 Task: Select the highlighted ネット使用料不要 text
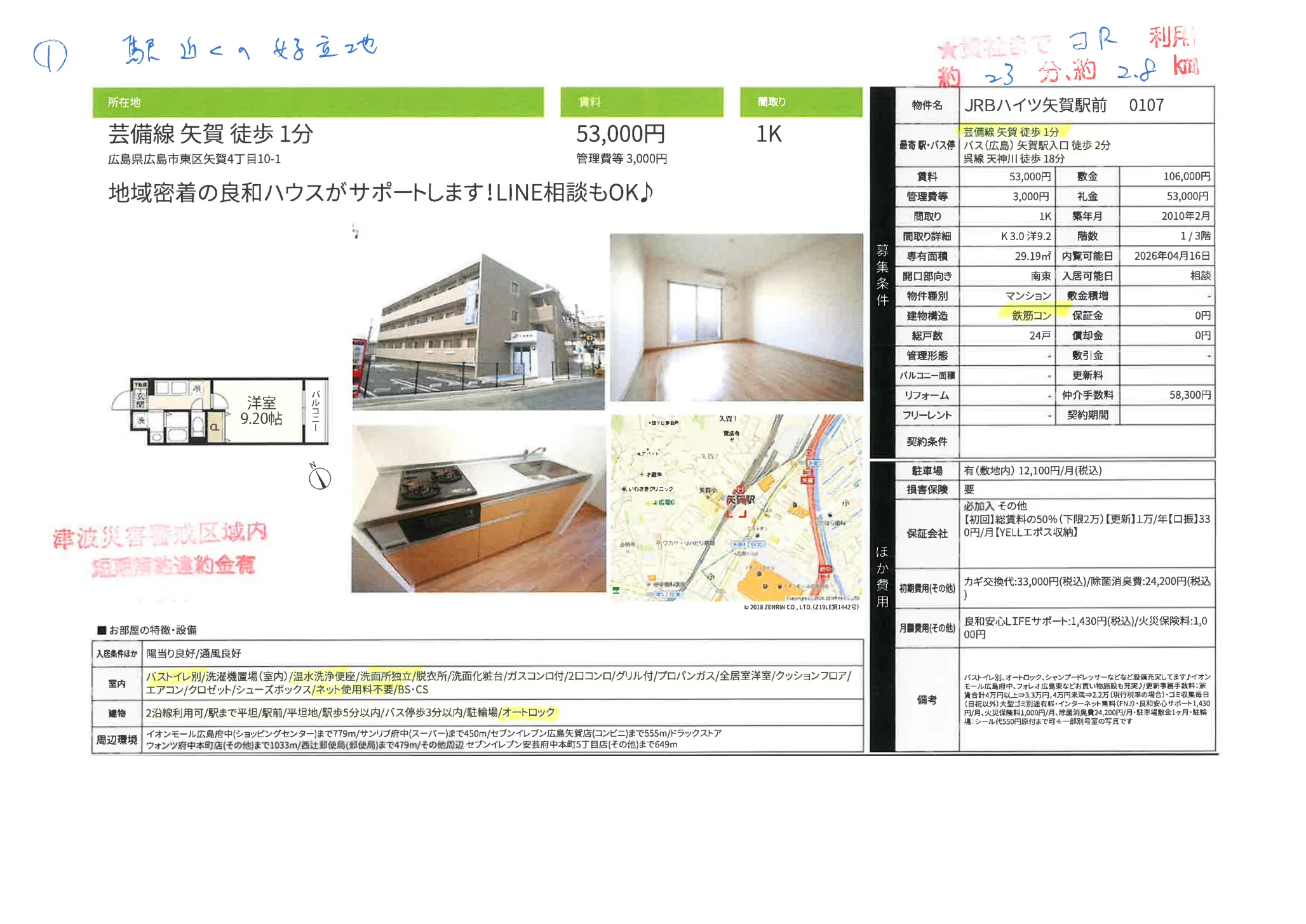(356, 691)
